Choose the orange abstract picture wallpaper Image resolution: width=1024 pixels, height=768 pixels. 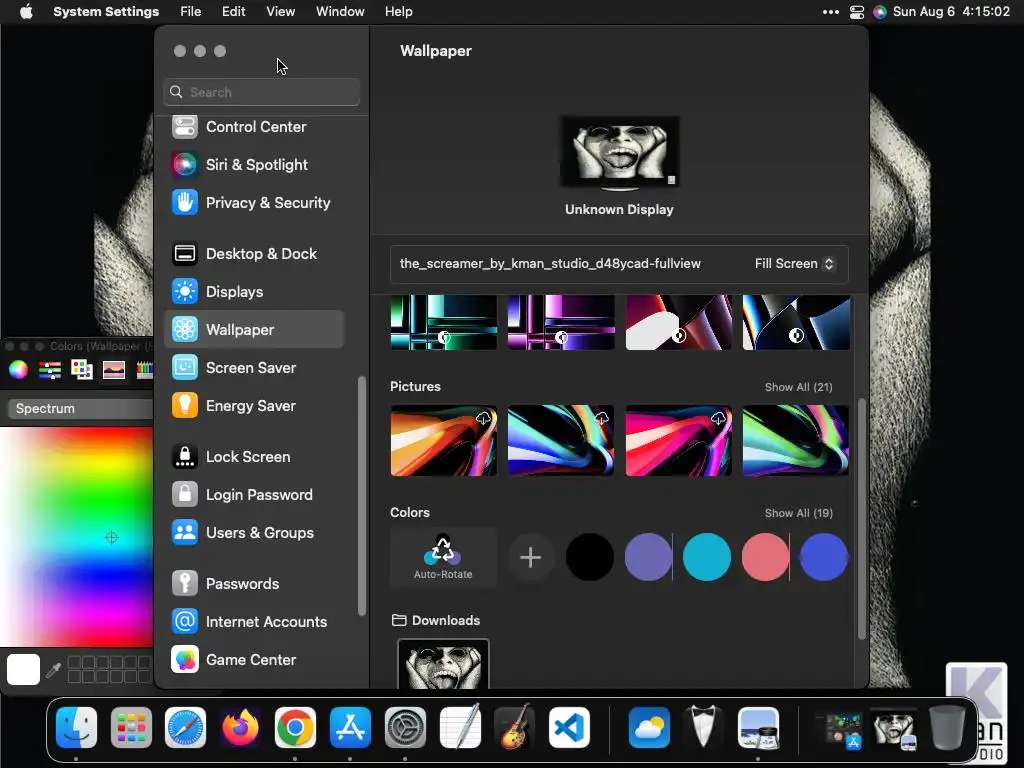(x=443, y=440)
